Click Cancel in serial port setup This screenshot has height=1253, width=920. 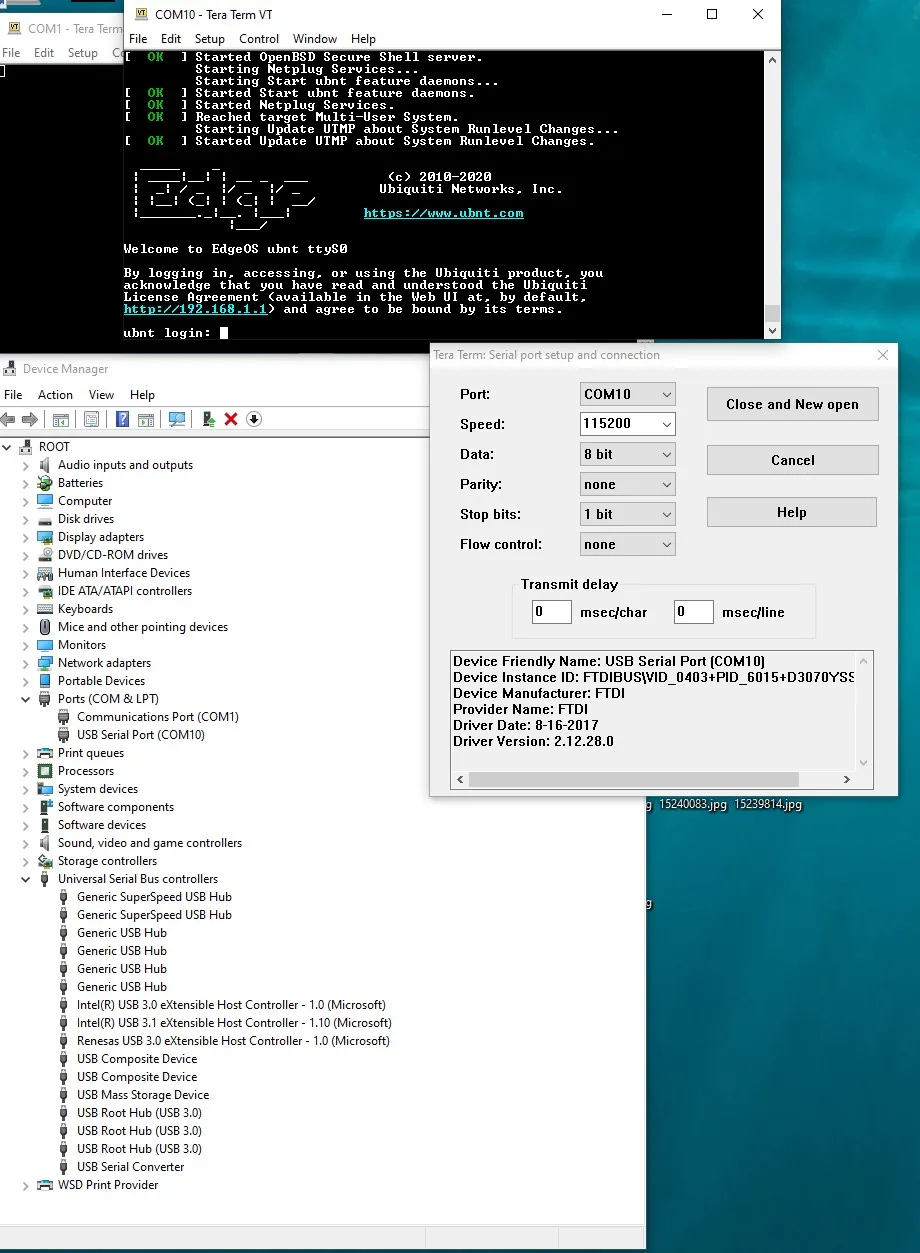792,460
